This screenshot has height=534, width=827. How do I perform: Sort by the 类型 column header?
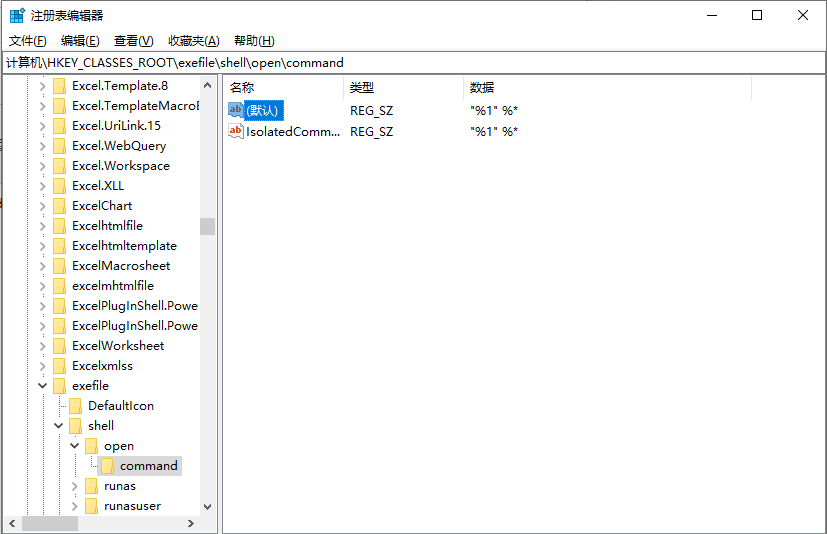click(x=403, y=88)
